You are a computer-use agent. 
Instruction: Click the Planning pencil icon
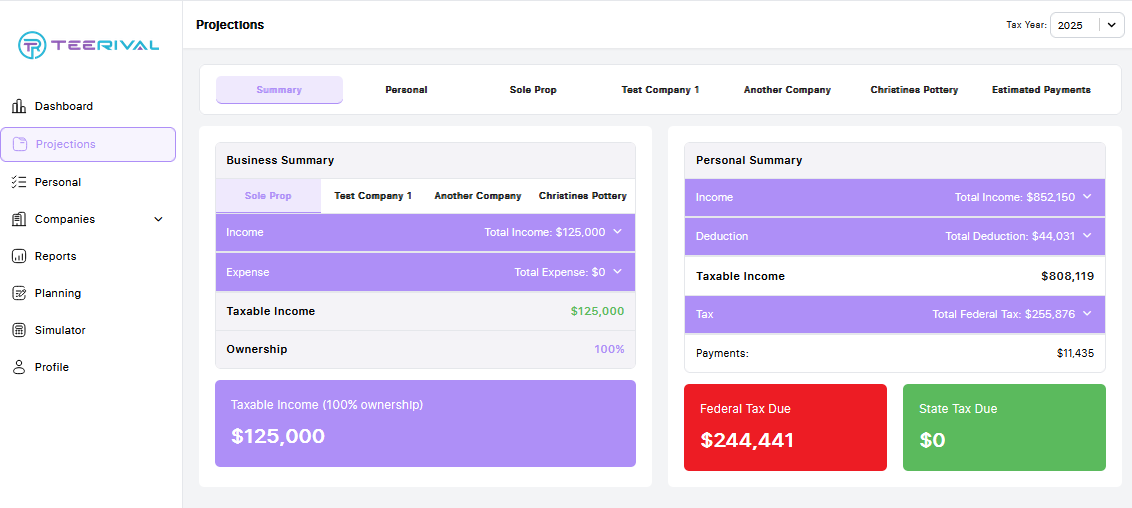point(18,293)
